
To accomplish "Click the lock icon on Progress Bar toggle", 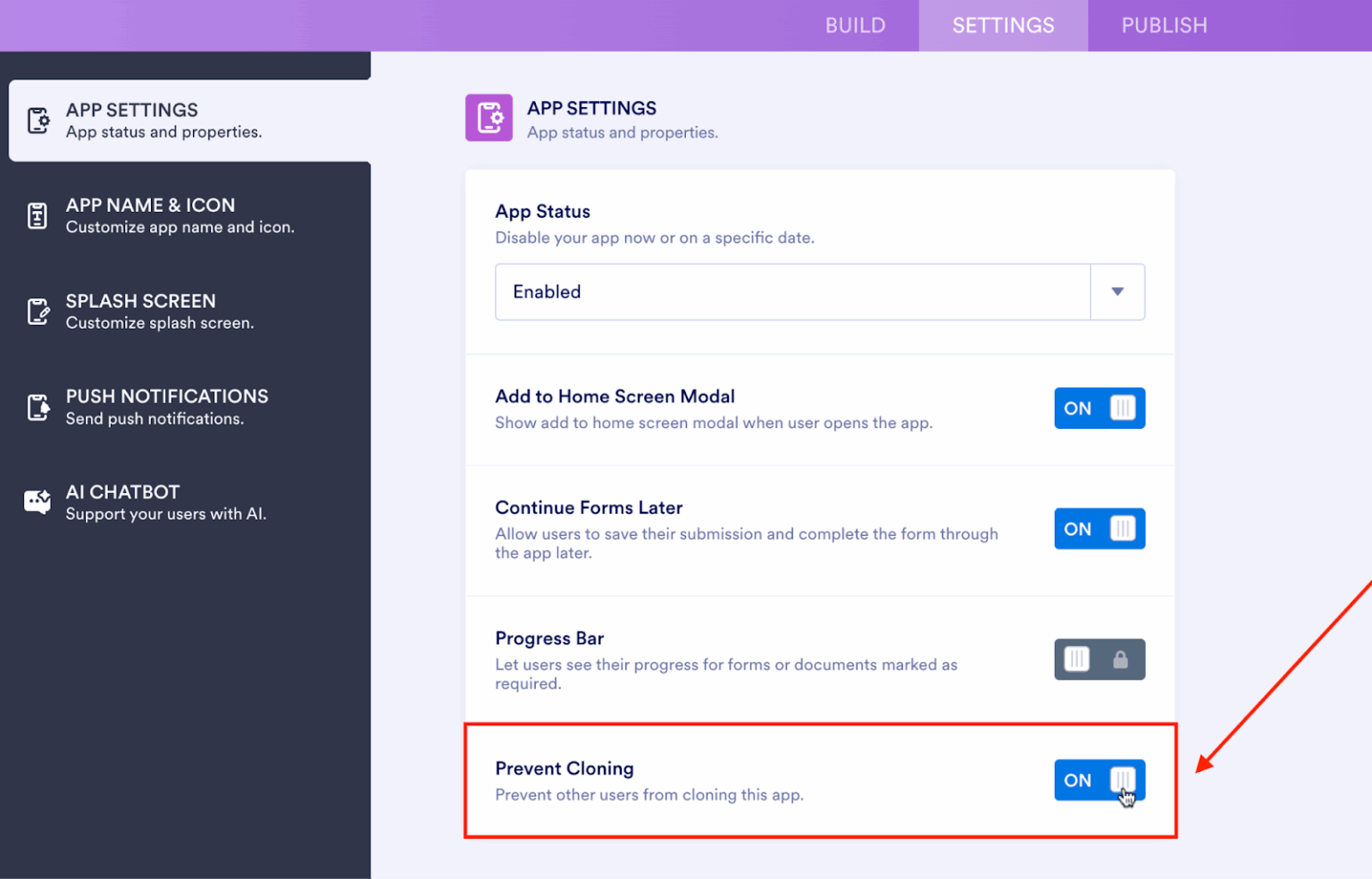I will pos(1121,659).
